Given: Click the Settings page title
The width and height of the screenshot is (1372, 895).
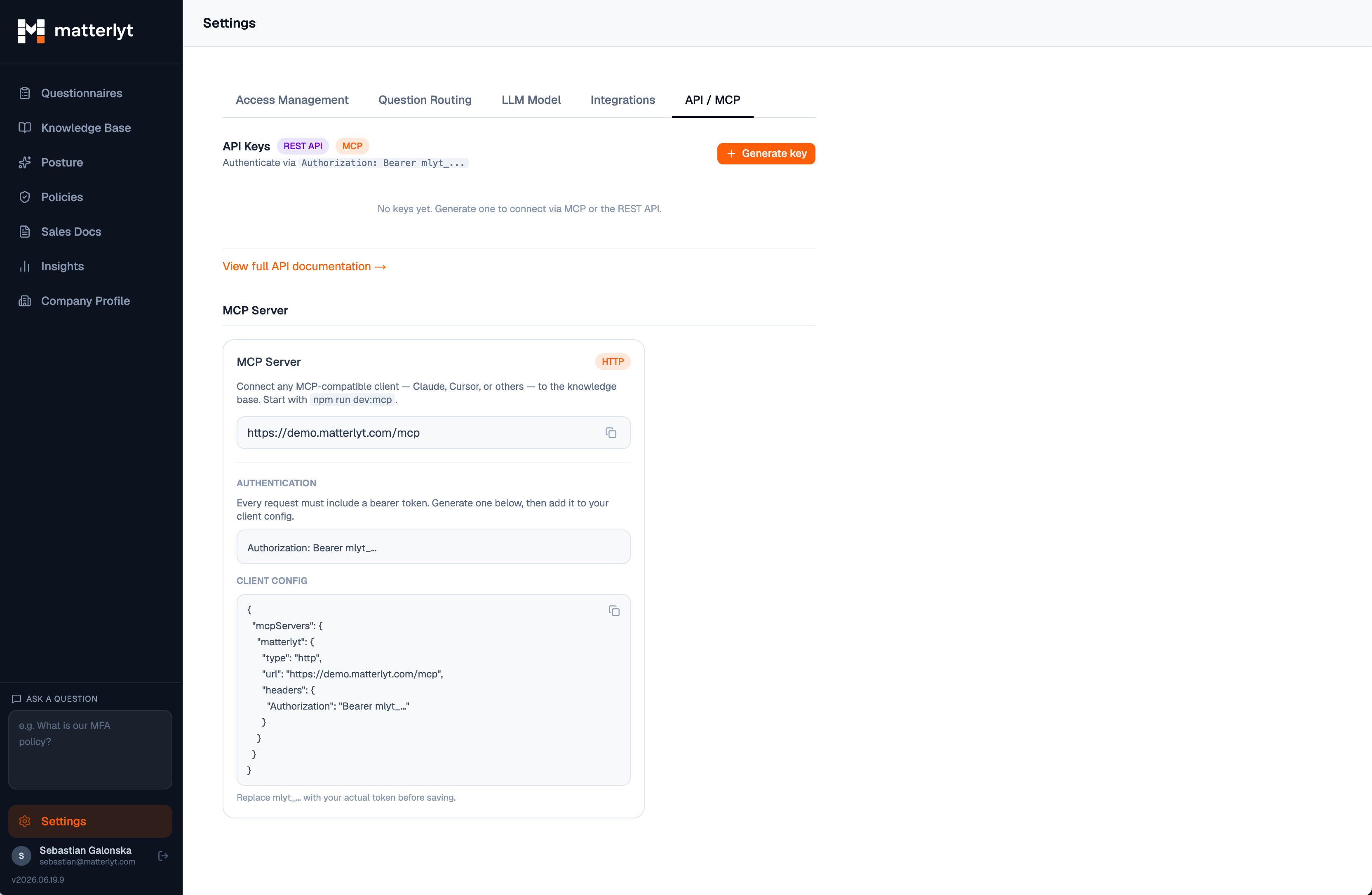Looking at the screenshot, I should click(230, 23).
